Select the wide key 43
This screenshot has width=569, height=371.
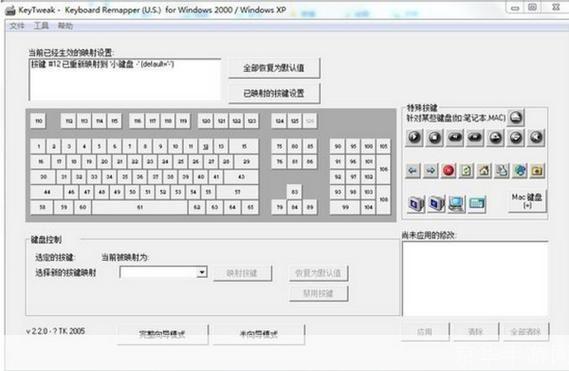coord(241,177)
